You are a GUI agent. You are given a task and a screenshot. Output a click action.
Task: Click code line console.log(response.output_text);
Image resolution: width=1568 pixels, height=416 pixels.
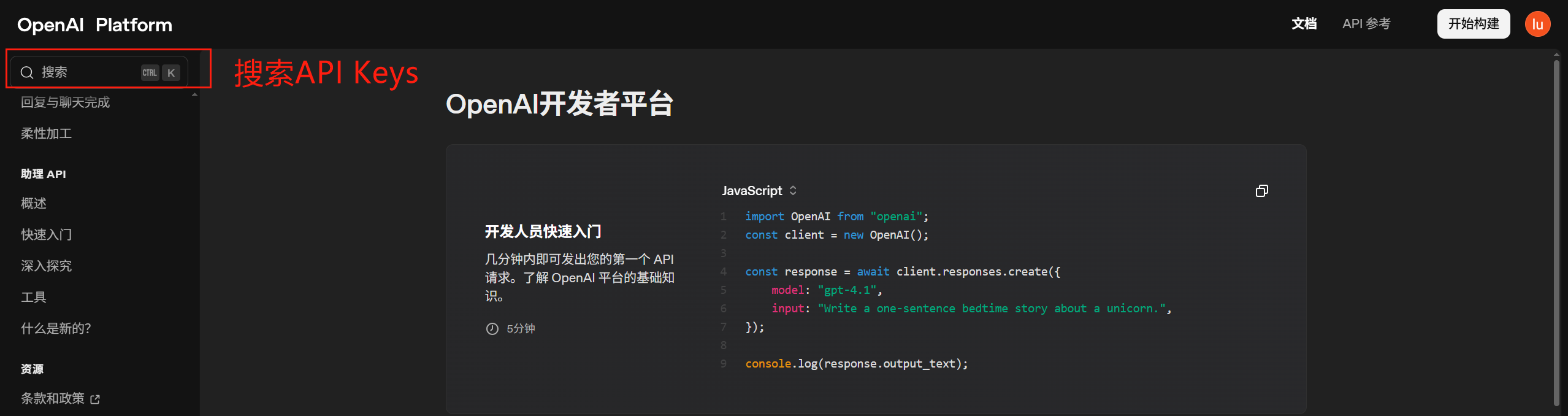pos(856,364)
